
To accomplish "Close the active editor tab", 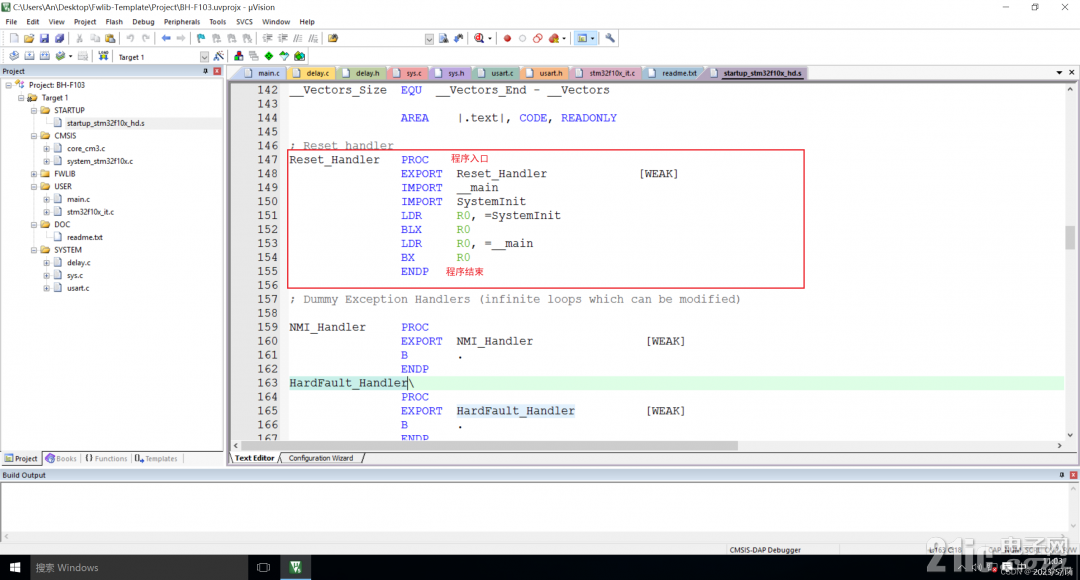I will point(1072,72).
